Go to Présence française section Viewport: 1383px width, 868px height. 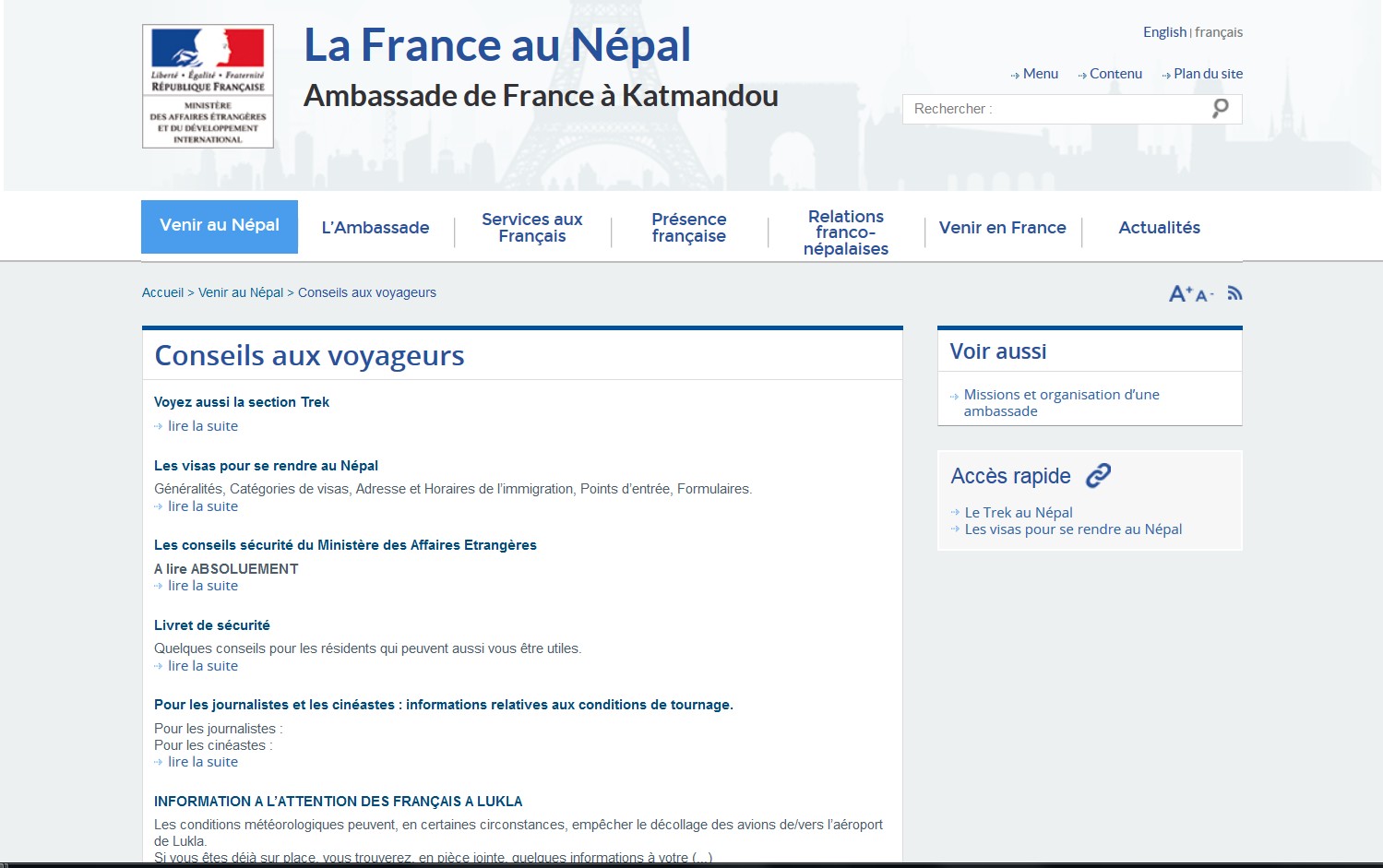(689, 228)
